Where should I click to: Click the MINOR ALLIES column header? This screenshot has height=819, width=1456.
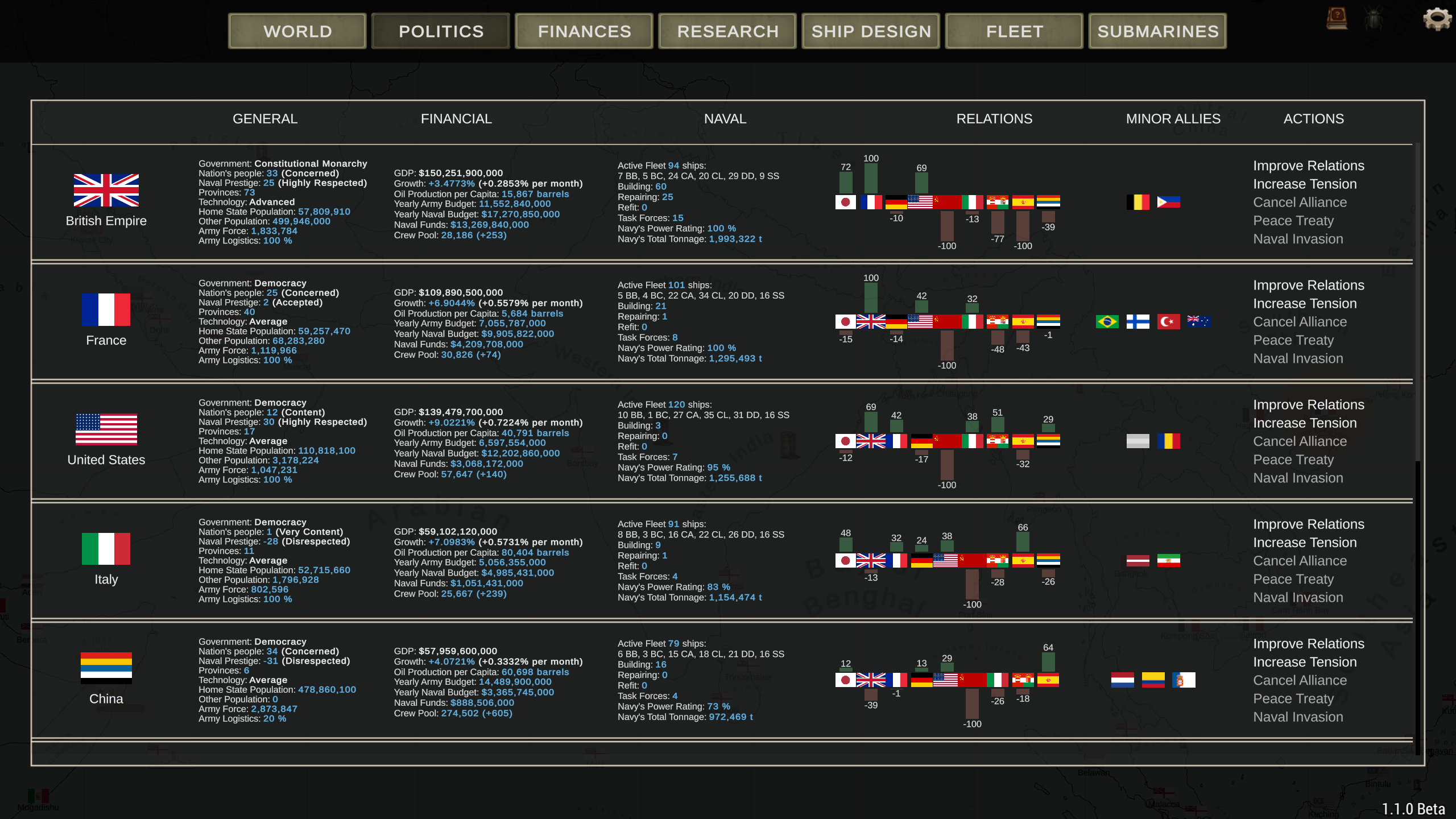point(1173,119)
